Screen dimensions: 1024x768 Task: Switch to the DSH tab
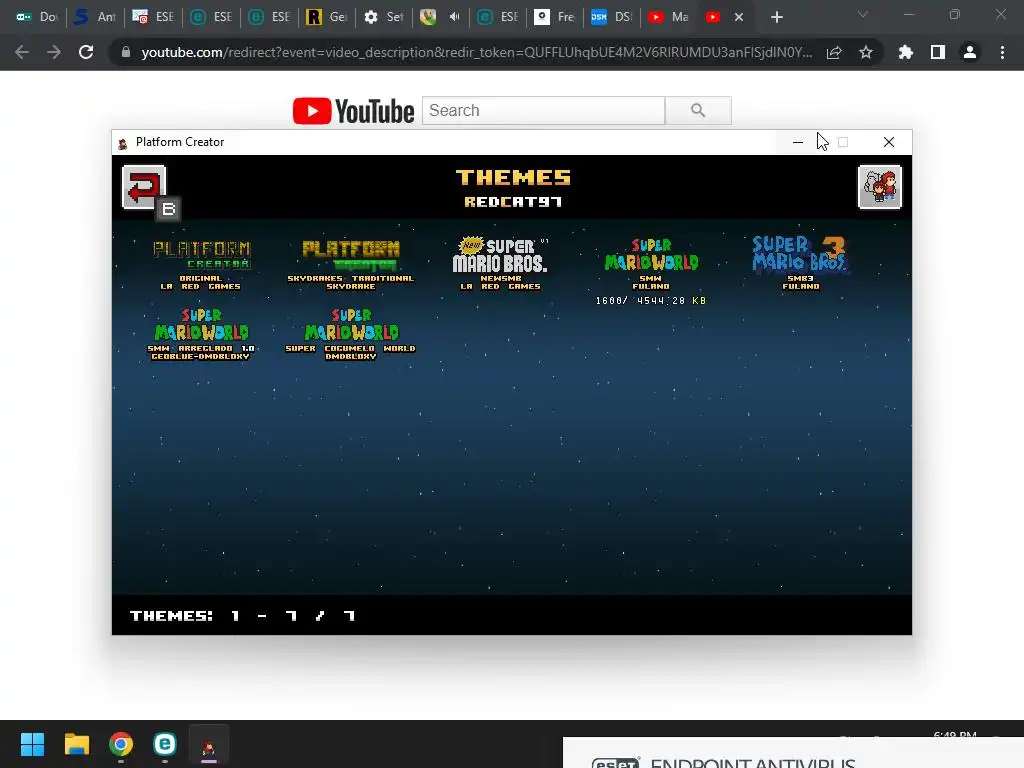click(x=612, y=17)
